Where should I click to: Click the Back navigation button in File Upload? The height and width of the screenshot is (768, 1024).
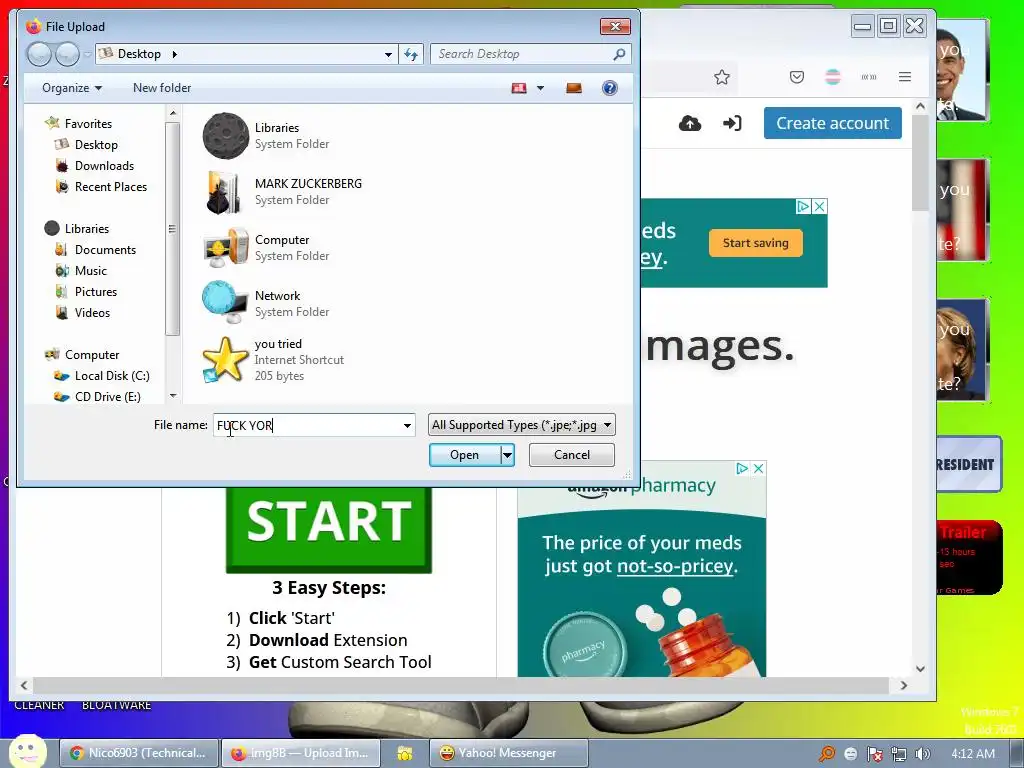(x=39, y=54)
